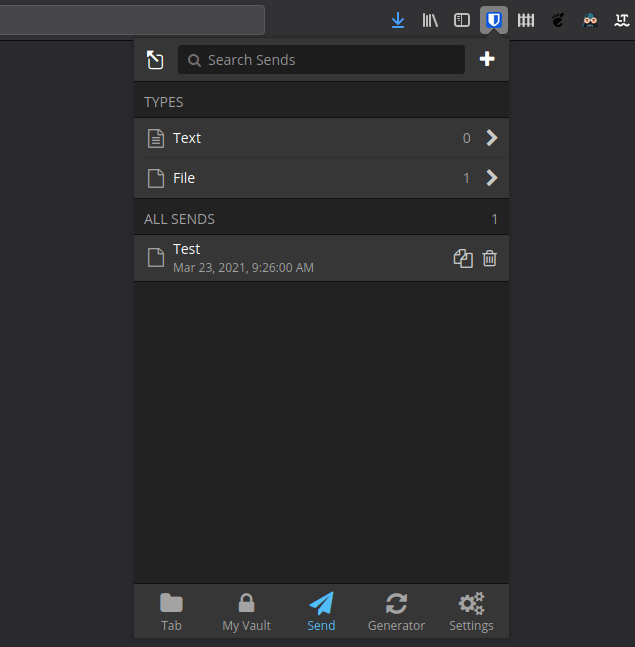Screen dimensions: 635x647
Task: Click the GNOME footprint extension icon
Action: pos(558,20)
